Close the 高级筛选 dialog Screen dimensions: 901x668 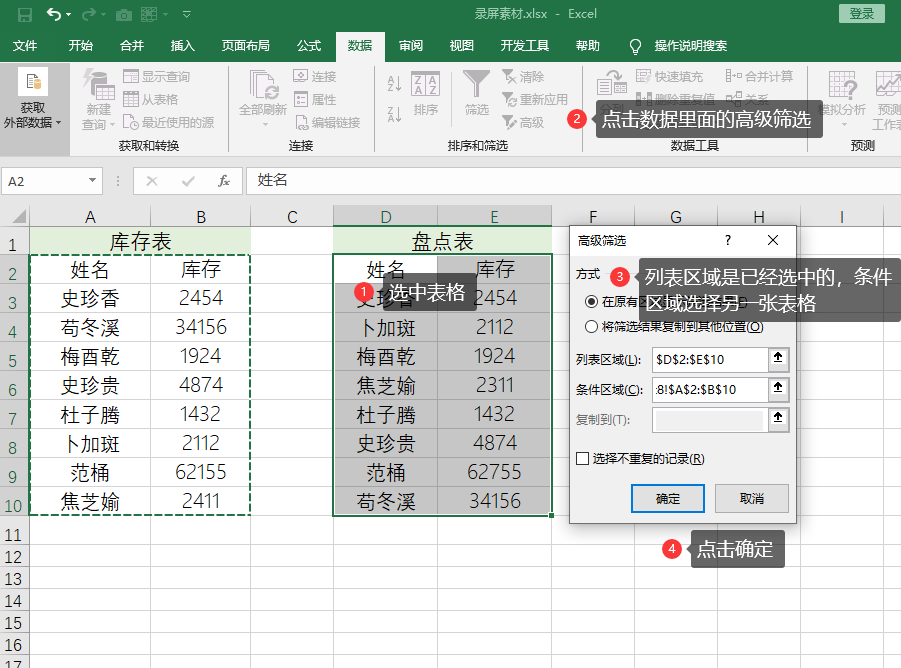tap(773, 240)
